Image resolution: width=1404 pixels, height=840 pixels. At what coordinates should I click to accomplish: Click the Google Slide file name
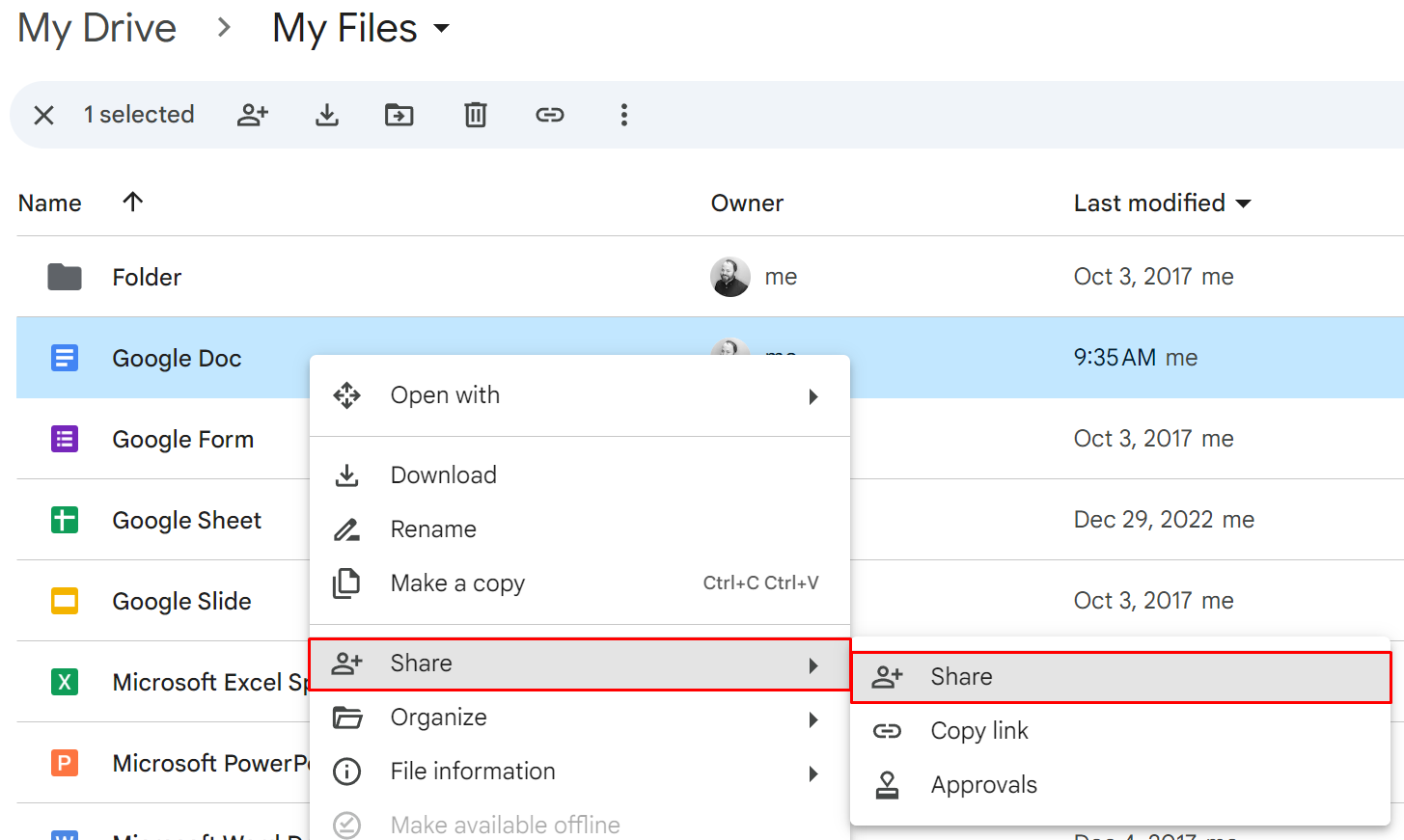(181, 602)
